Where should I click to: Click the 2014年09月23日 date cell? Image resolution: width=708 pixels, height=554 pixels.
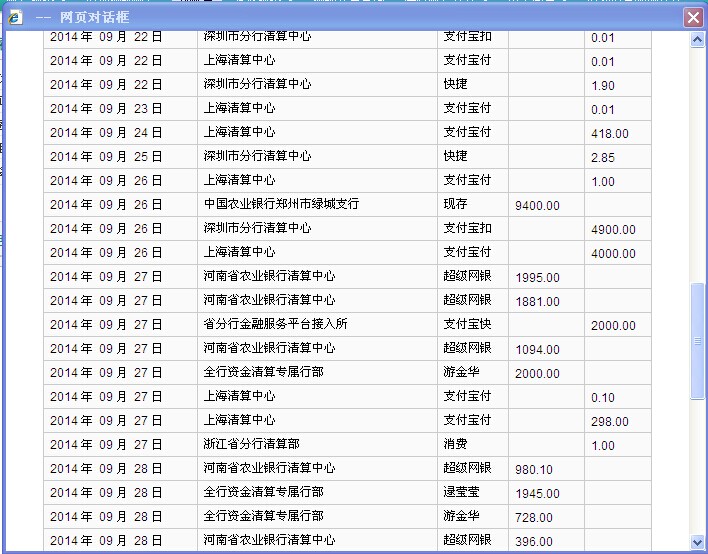106,108
